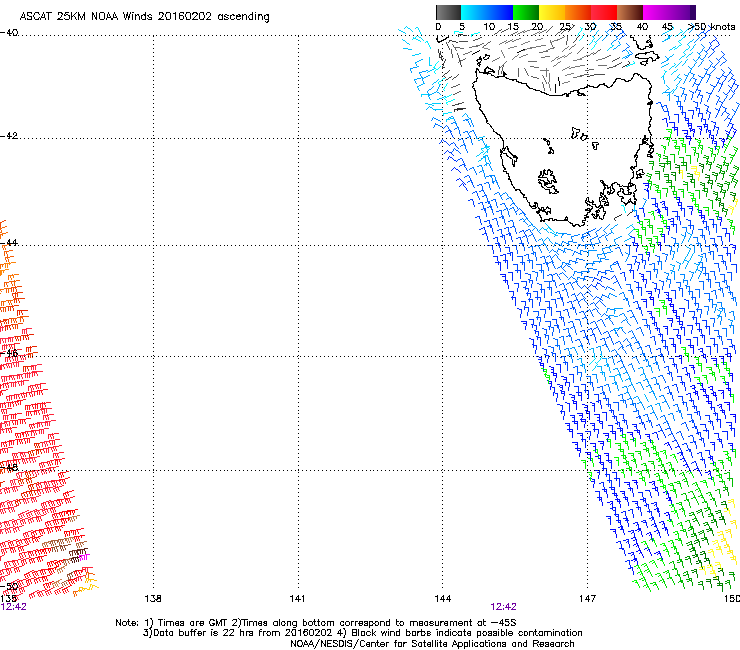The image size is (740, 650).
Task: Click the gray 0-5 knots color swatch
Action: click(x=448, y=12)
